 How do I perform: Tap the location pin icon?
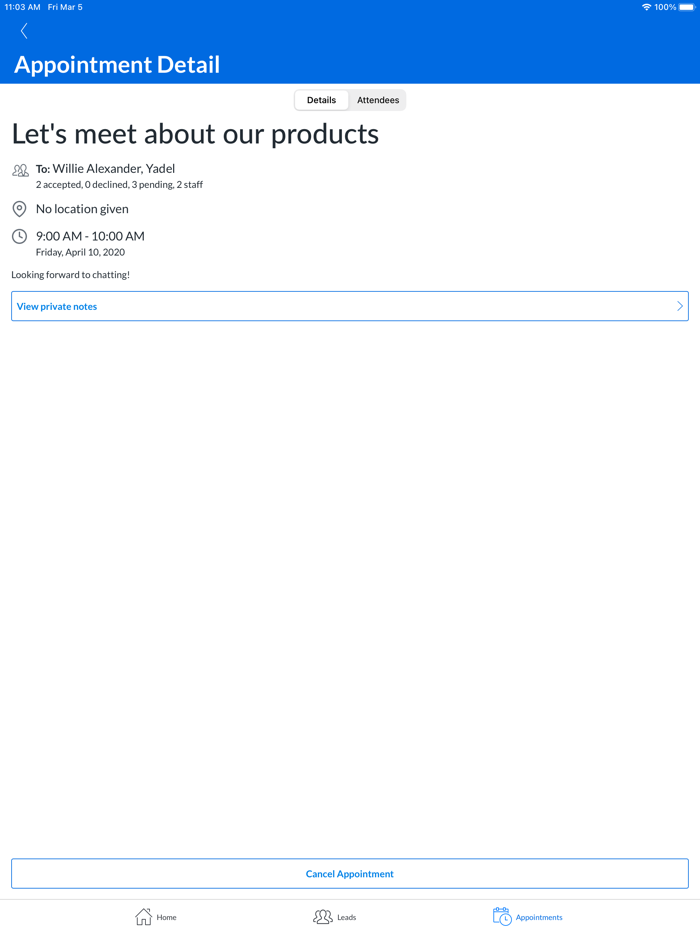(19, 208)
